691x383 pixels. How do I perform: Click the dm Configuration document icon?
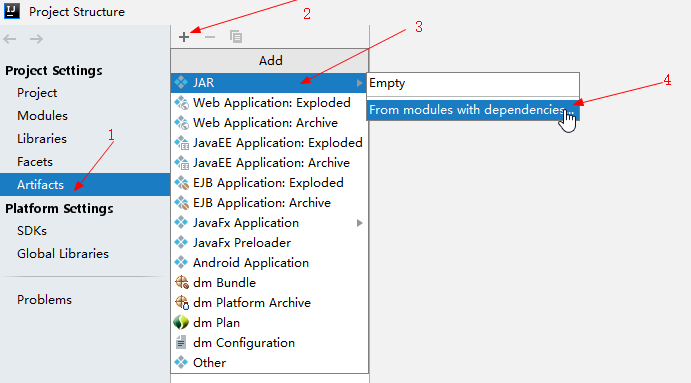pyautogui.click(x=181, y=342)
